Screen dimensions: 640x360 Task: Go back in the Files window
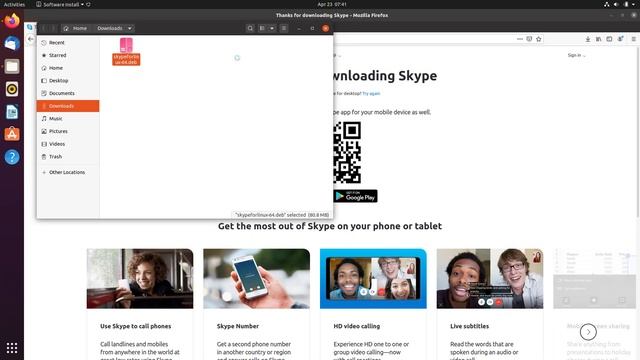point(43,28)
